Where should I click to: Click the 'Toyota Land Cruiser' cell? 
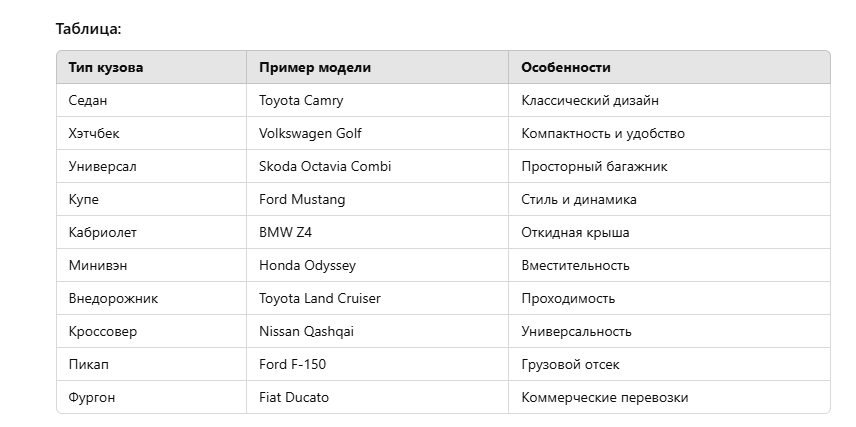[x=377, y=298]
